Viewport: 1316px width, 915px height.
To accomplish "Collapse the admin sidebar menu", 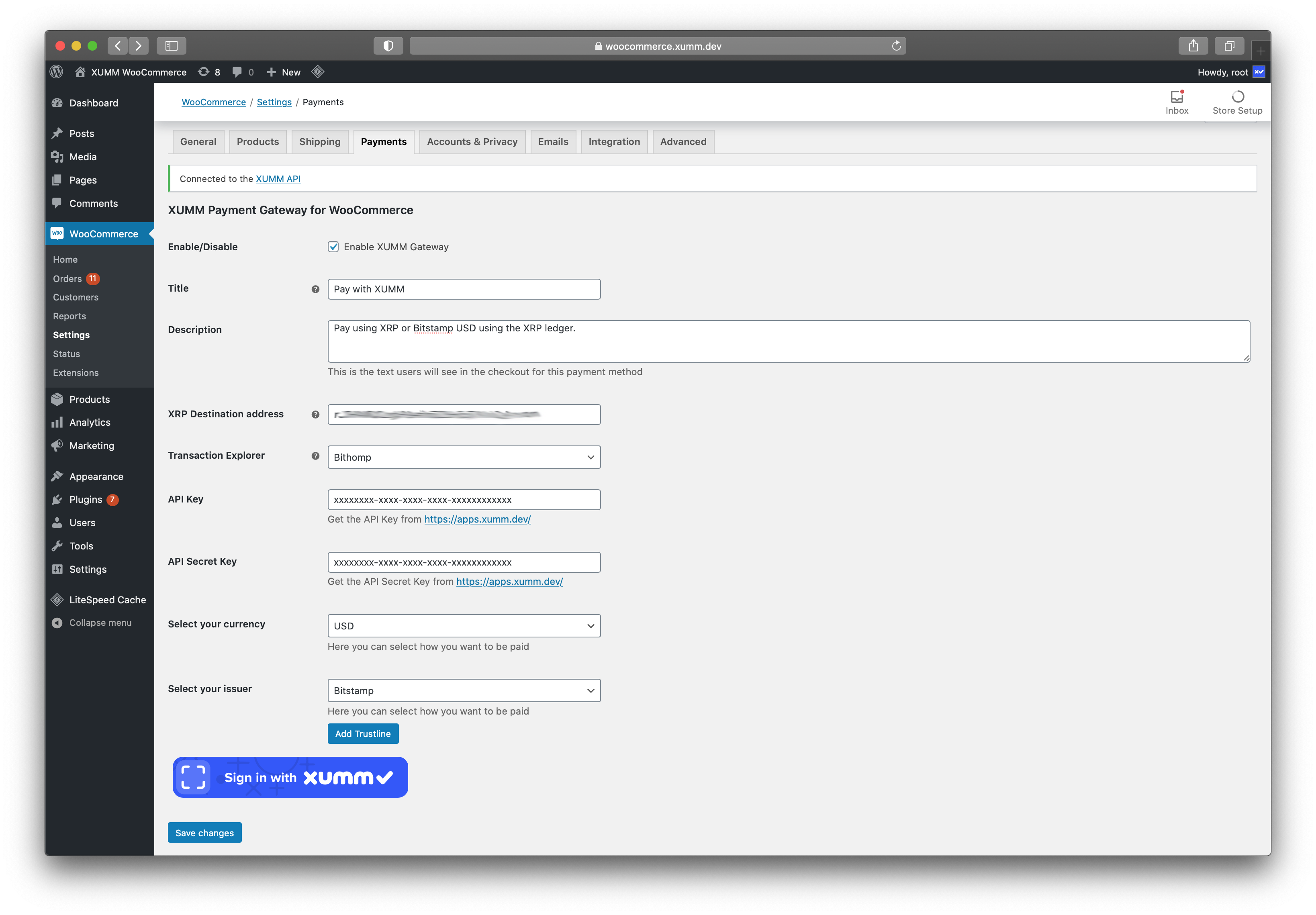I will point(99,623).
